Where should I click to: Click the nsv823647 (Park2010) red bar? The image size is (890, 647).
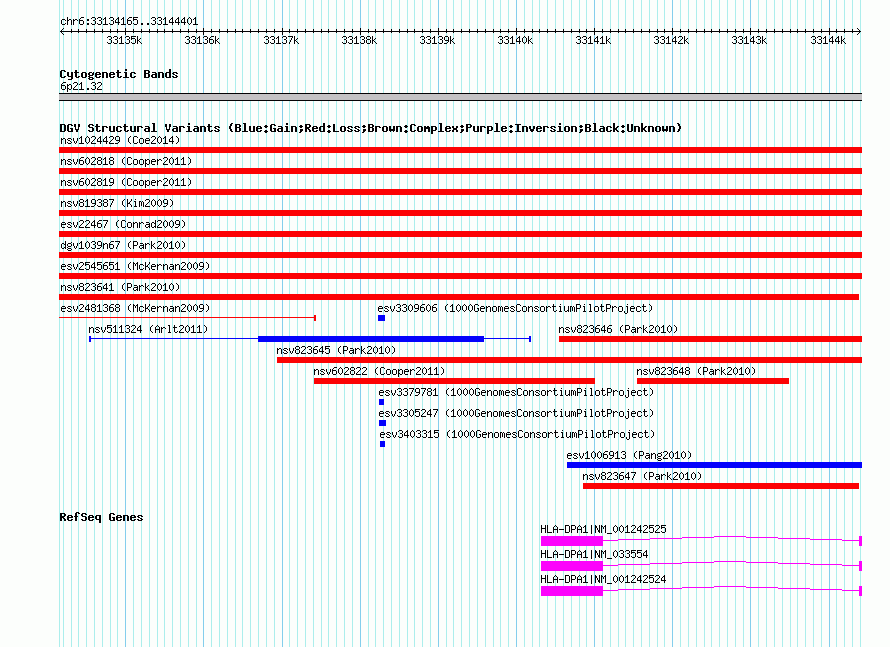pos(721,486)
